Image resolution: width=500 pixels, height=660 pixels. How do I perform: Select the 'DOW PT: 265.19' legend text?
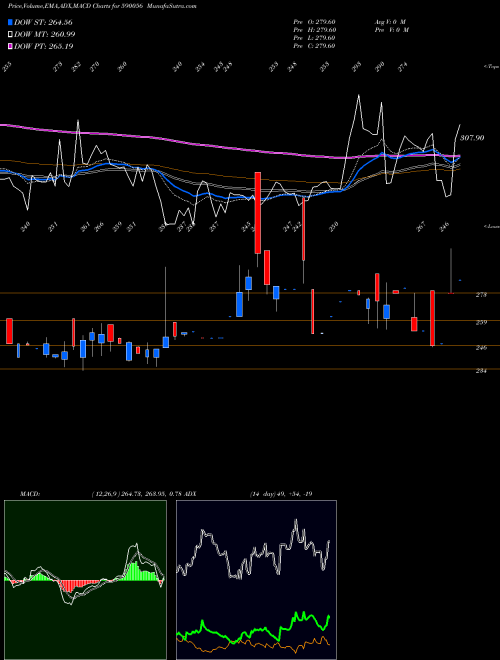(x=44, y=46)
